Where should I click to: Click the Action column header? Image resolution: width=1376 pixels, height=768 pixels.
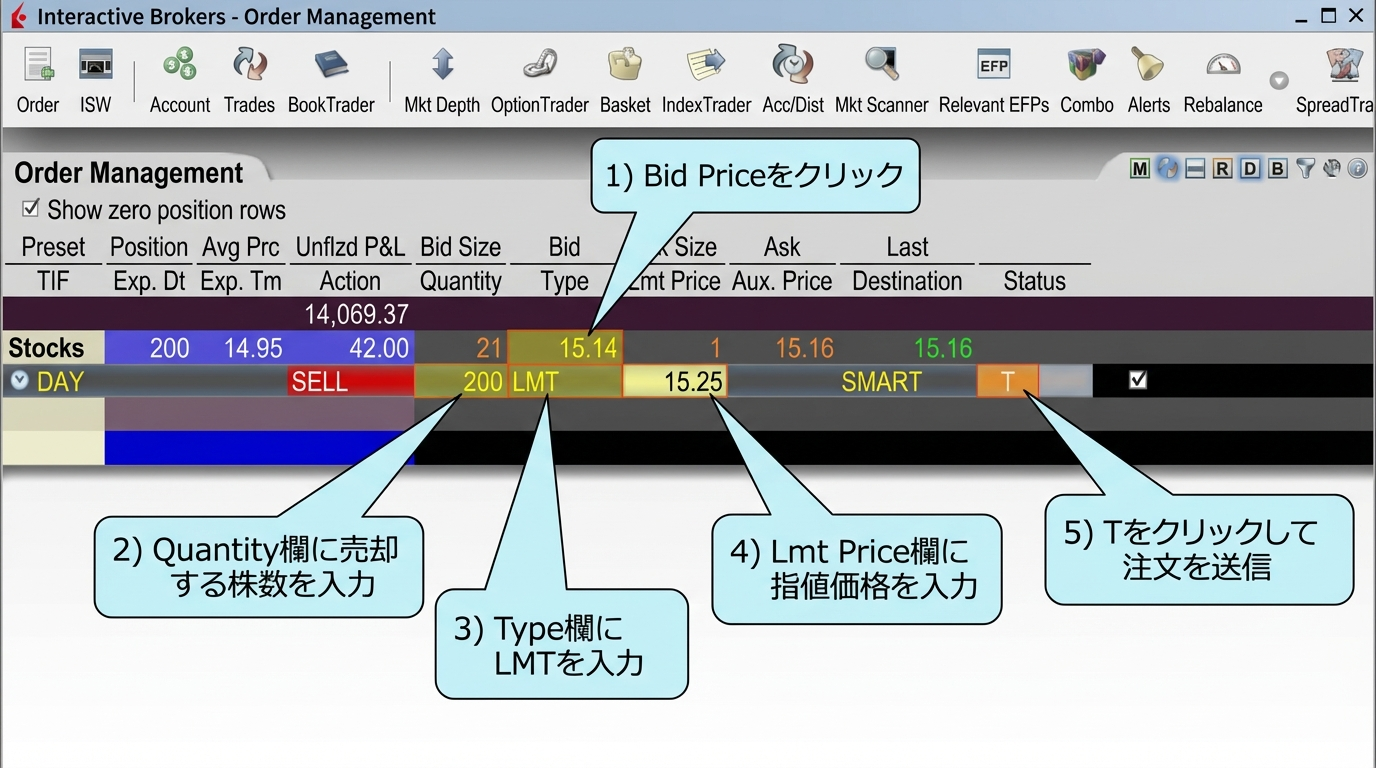pos(350,281)
